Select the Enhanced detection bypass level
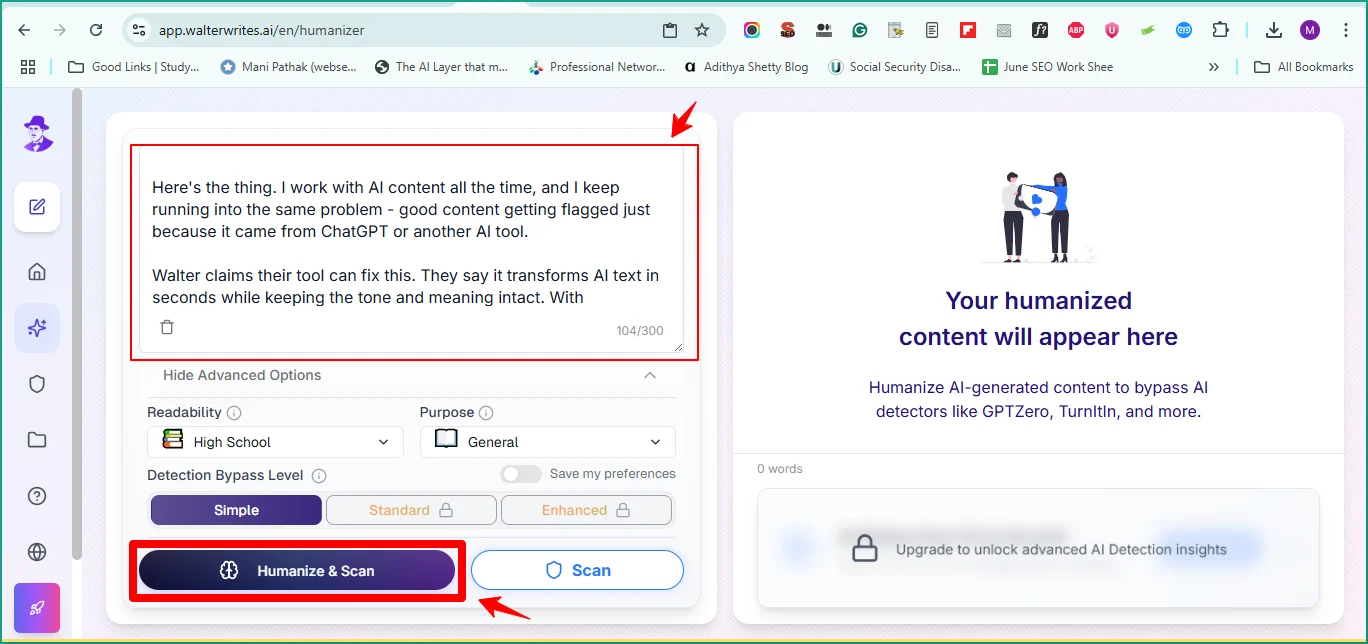 coord(586,509)
